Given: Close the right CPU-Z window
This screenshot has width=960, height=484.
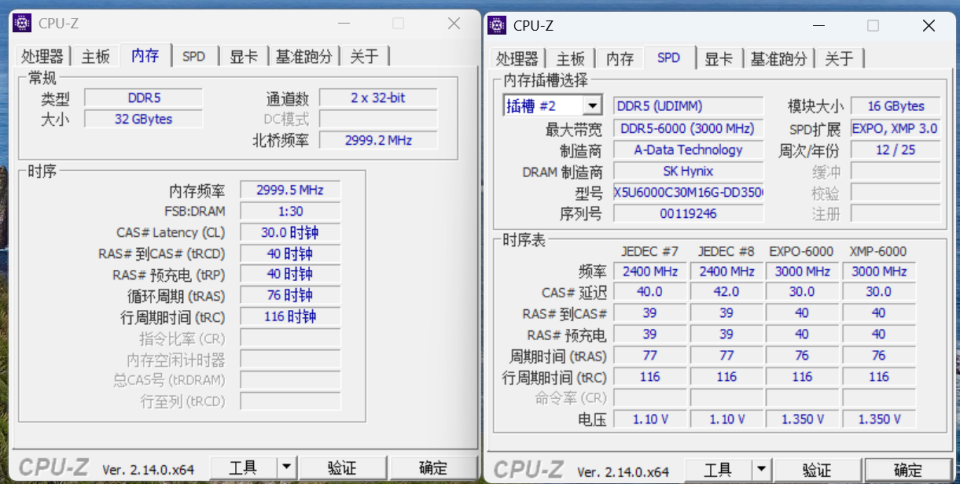Looking at the screenshot, I should point(929,25).
